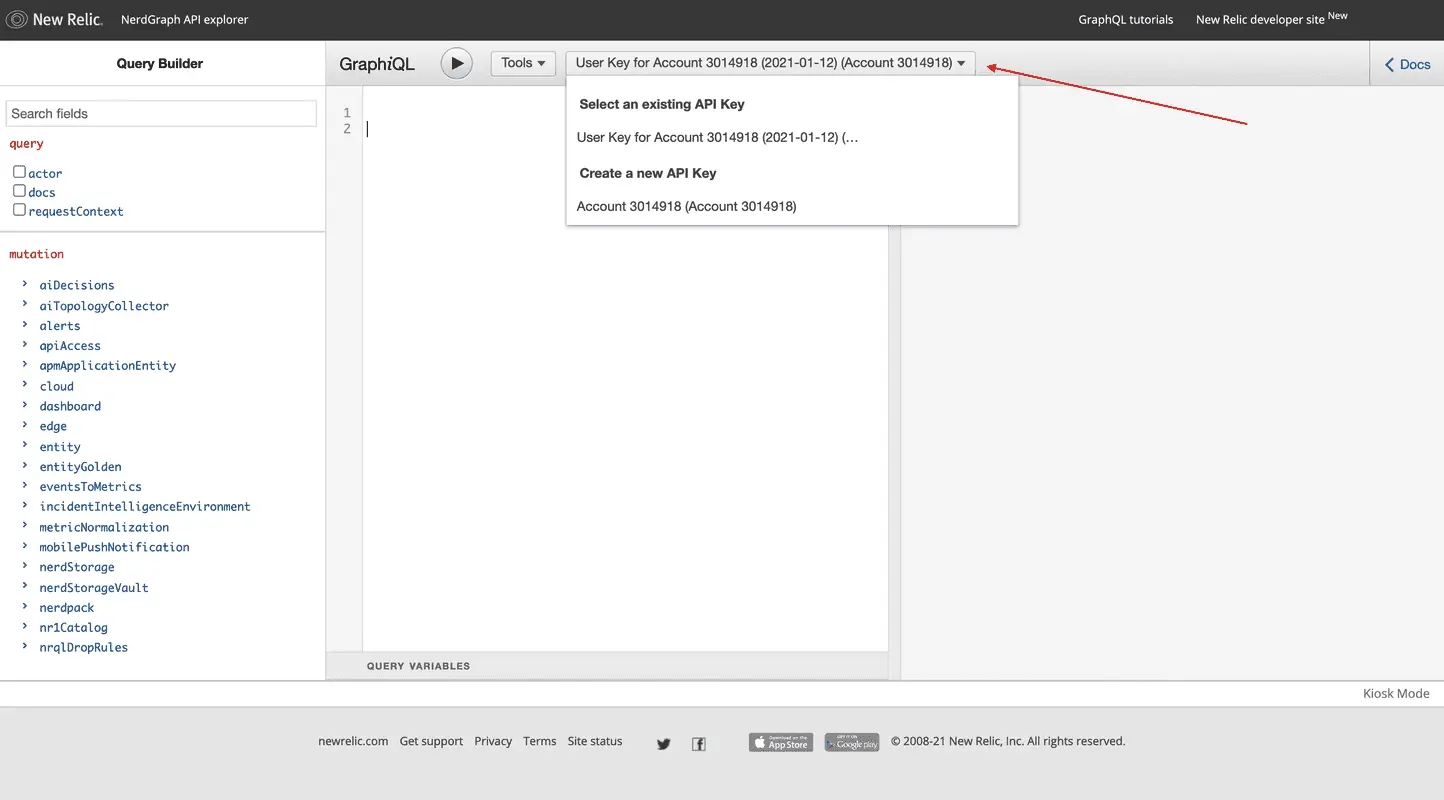Expand the nerdStorageVault mutation

pyautogui.click(x=25, y=587)
